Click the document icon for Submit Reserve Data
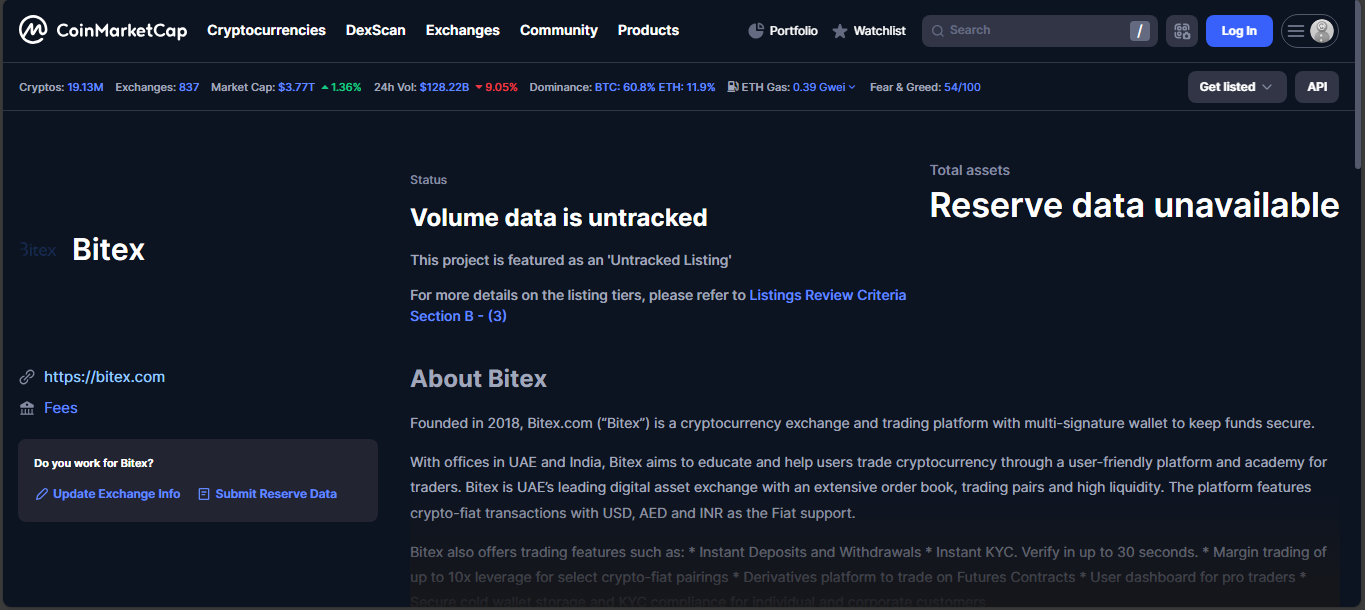 [x=204, y=494]
